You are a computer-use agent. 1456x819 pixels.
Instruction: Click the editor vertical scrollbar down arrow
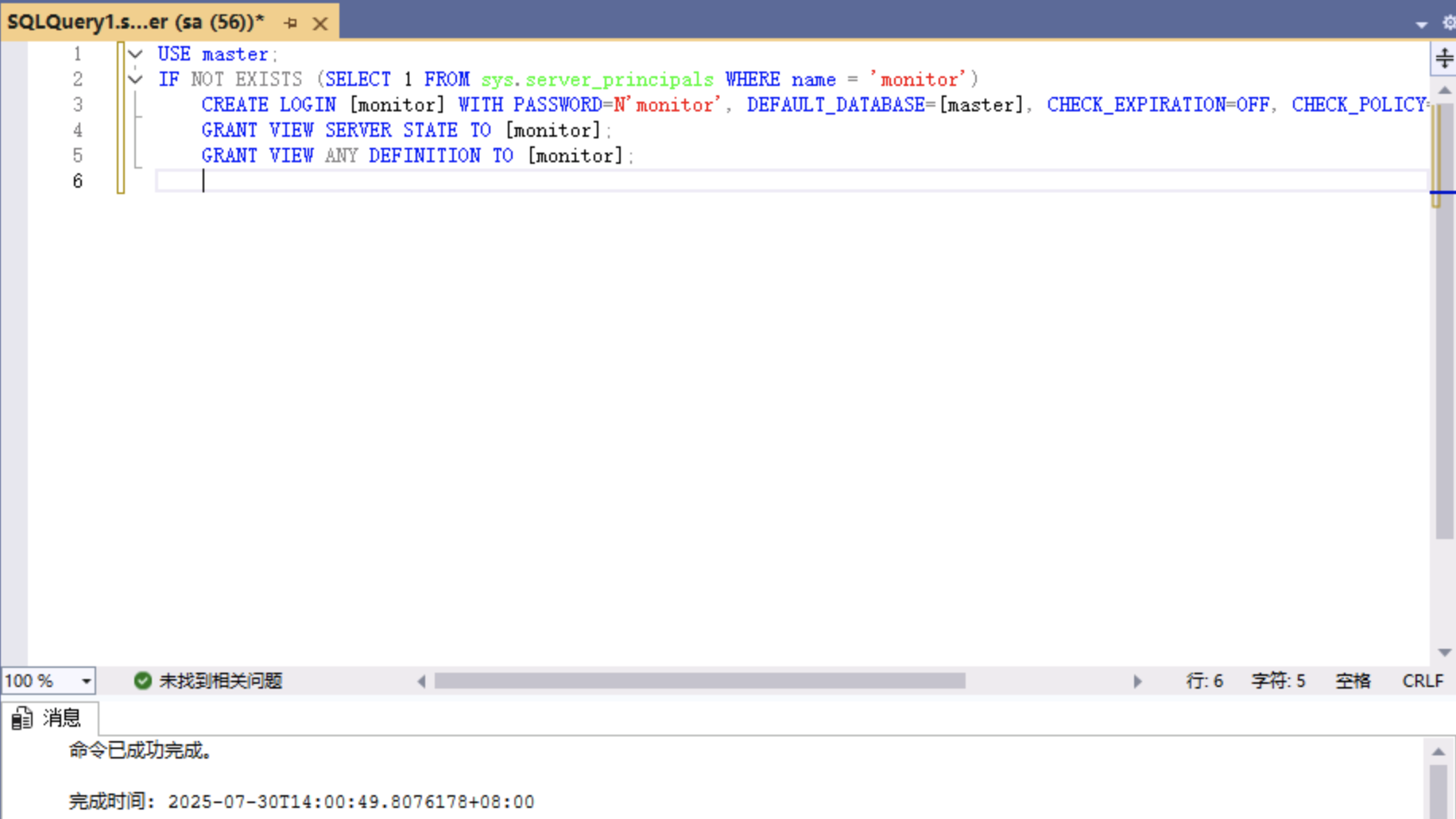click(x=1444, y=653)
